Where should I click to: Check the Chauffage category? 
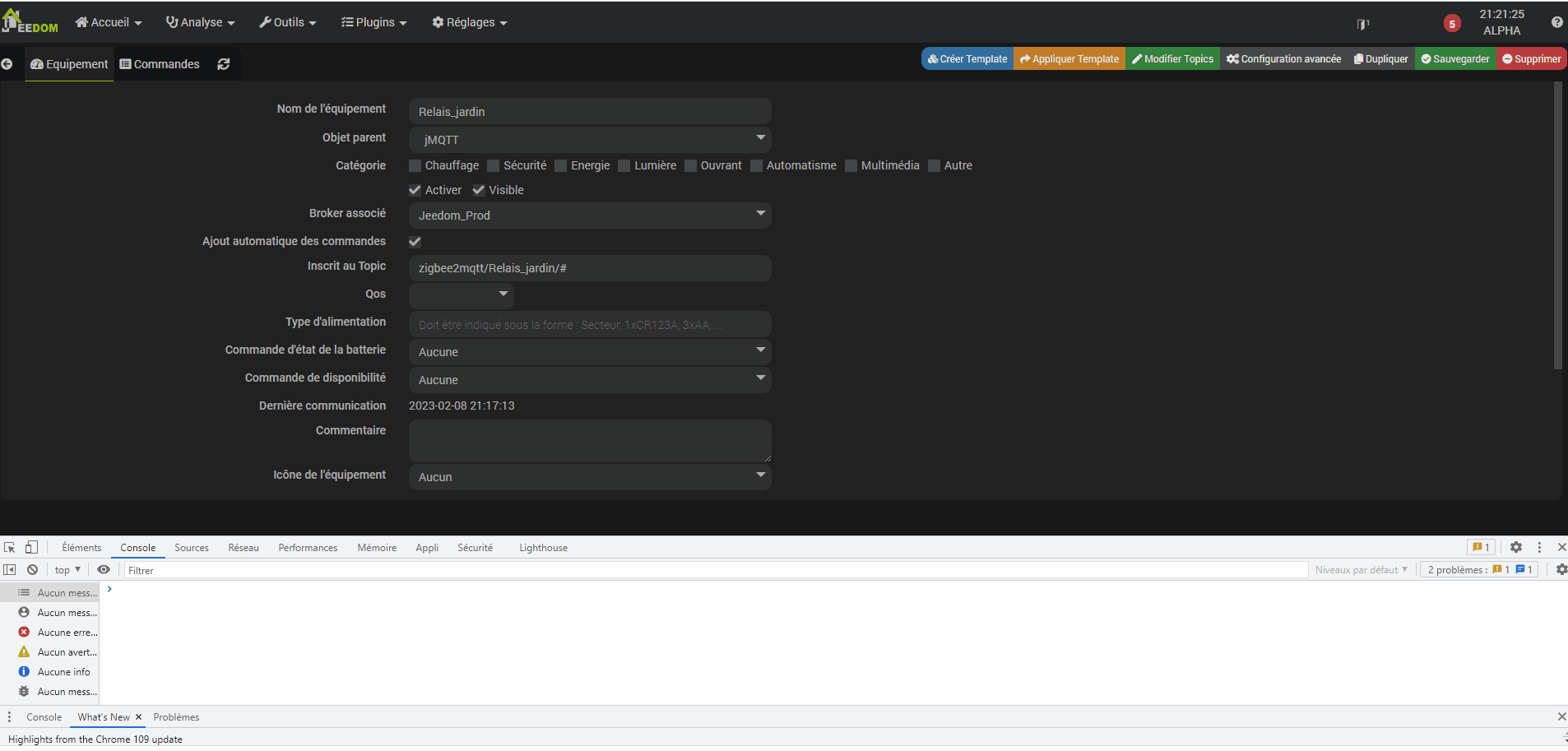pyautogui.click(x=415, y=165)
